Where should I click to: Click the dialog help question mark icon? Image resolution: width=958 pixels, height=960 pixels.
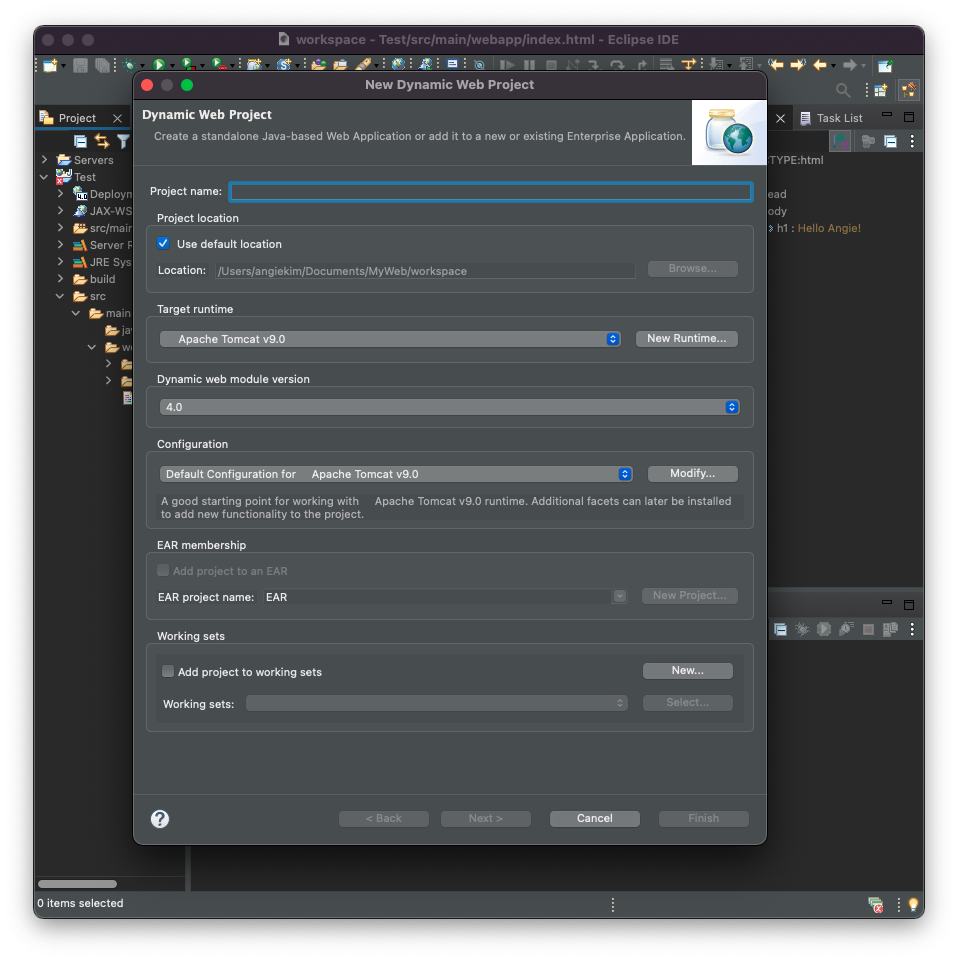[160, 819]
